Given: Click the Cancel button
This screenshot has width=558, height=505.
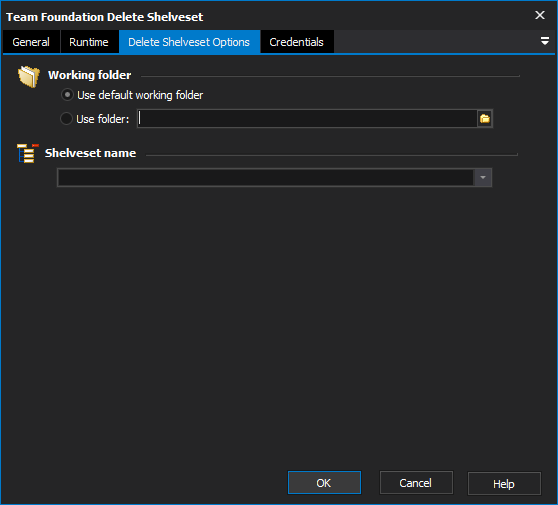Looking at the screenshot, I should (x=416, y=483).
